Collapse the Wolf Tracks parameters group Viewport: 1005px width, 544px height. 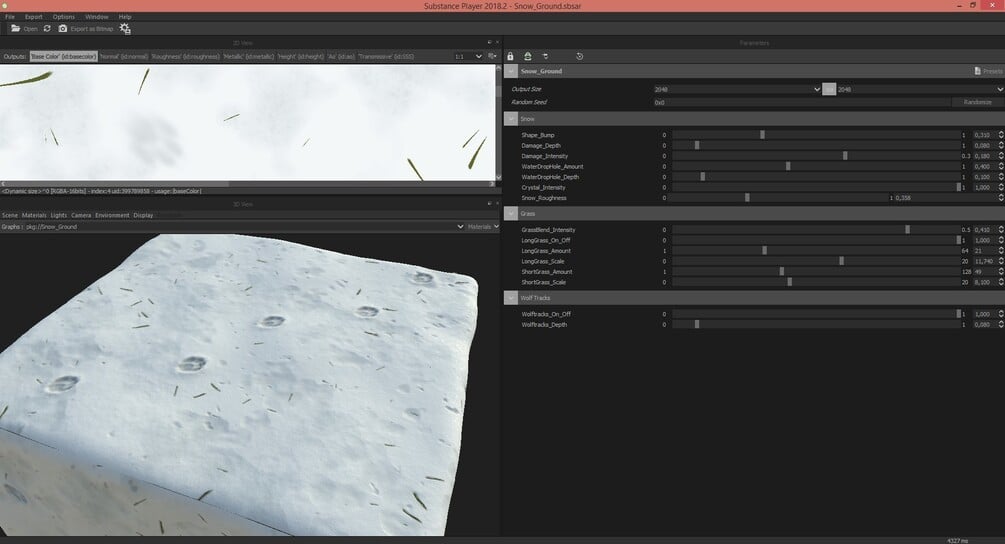click(x=511, y=298)
